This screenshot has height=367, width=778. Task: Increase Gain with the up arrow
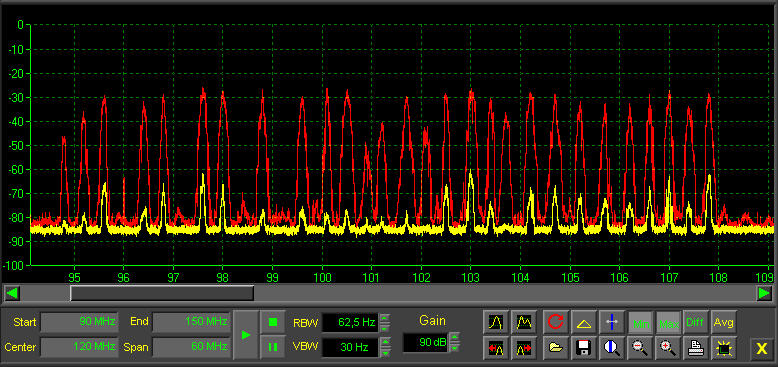pyautogui.click(x=454, y=338)
